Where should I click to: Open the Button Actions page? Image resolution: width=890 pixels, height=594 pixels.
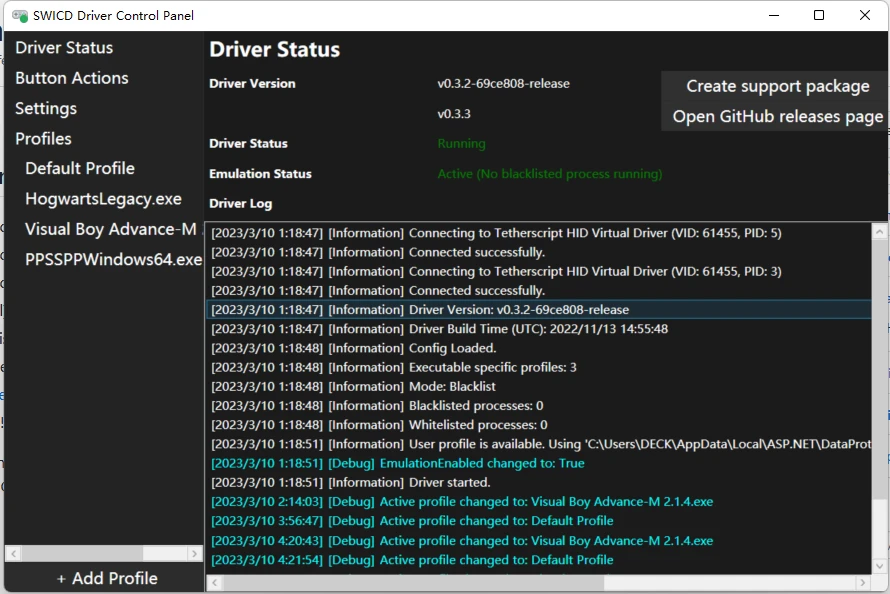click(72, 78)
